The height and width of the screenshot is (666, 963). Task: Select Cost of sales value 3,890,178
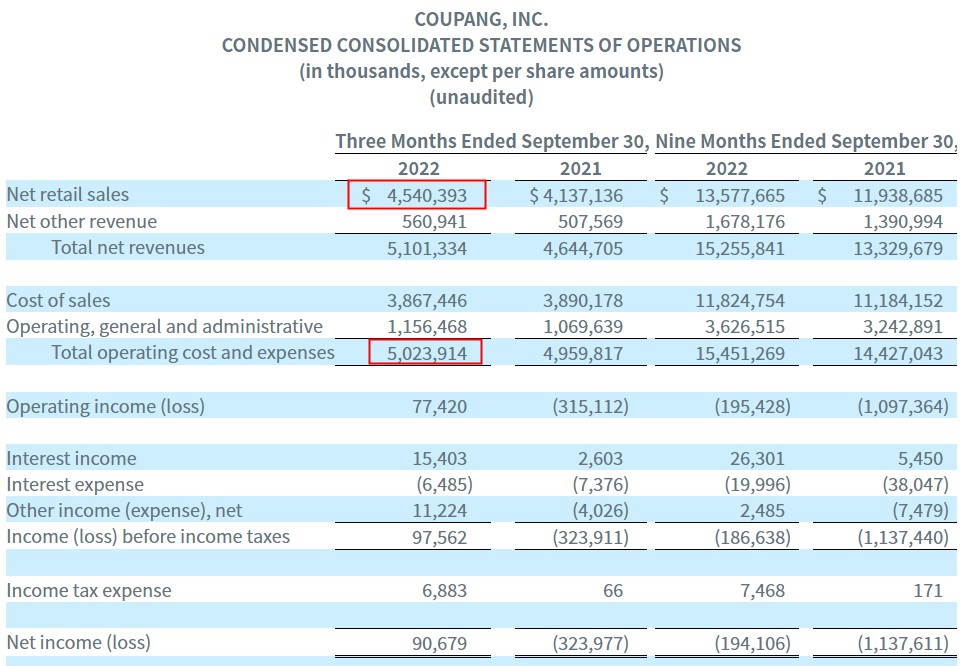pos(583,301)
